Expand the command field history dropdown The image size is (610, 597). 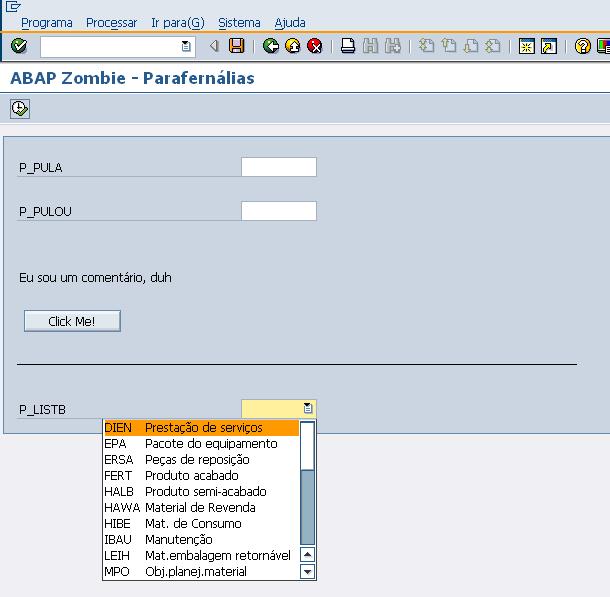point(186,46)
